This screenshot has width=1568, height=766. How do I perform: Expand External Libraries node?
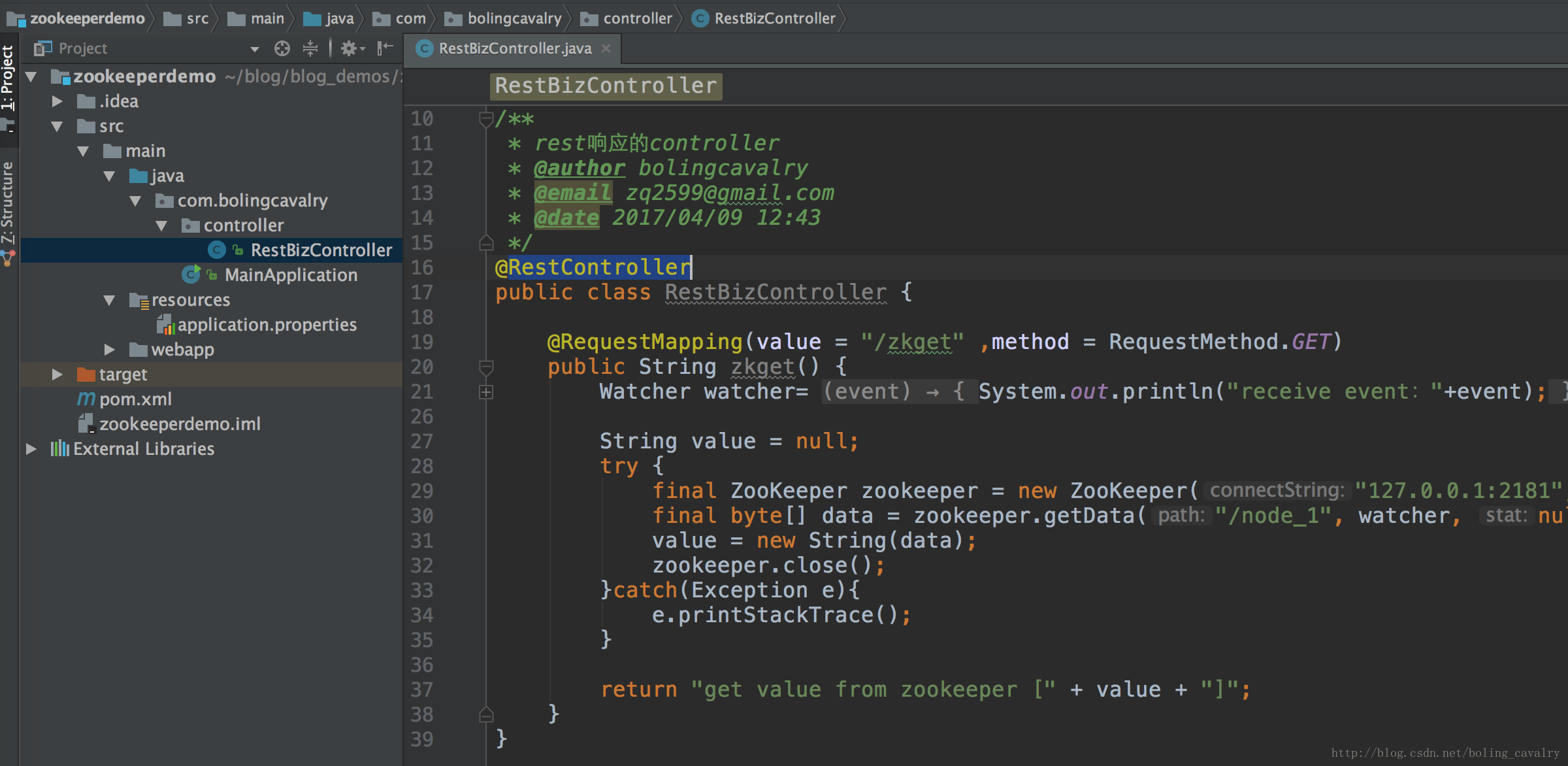click(x=31, y=449)
